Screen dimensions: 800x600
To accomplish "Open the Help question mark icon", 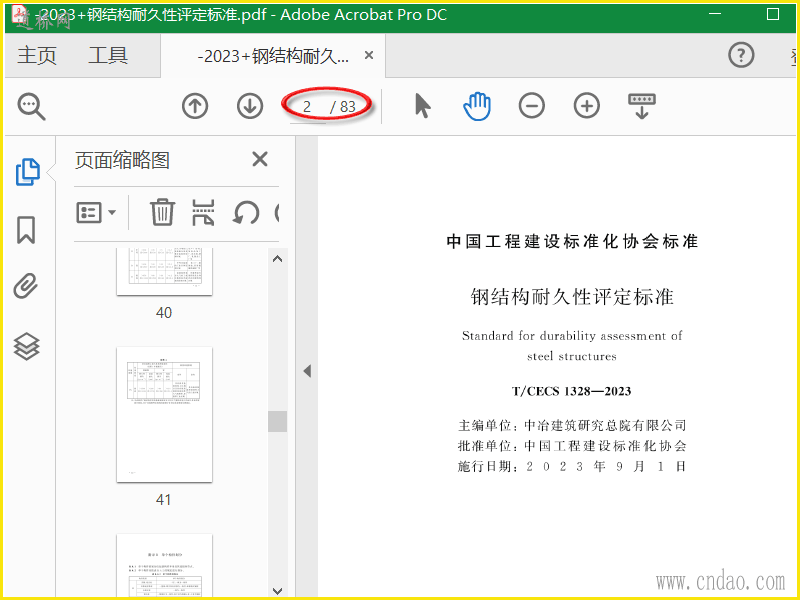I will coord(741,55).
